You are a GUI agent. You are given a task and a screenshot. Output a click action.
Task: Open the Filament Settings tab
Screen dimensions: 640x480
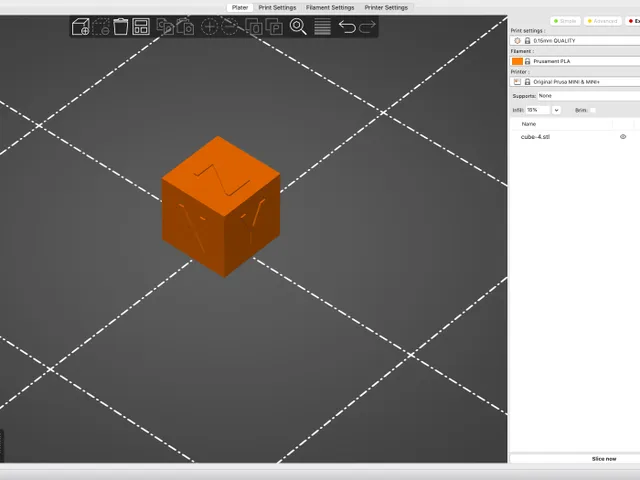(330, 7)
